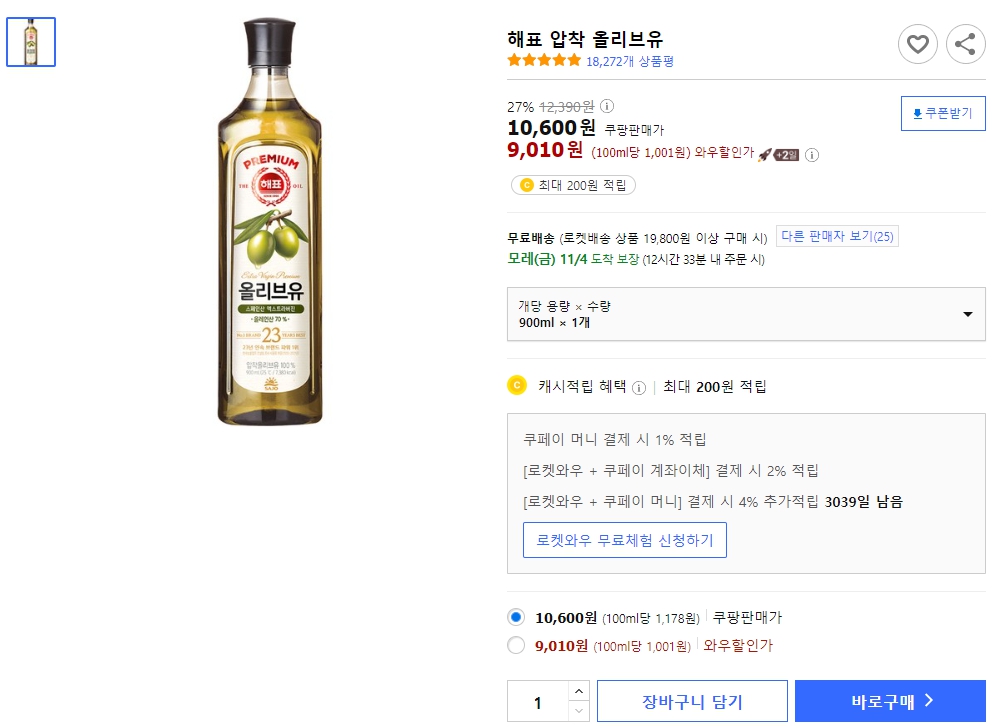Click the blue 바로구매 purchase button
The width and height of the screenshot is (992, 728).
(889, 700)
